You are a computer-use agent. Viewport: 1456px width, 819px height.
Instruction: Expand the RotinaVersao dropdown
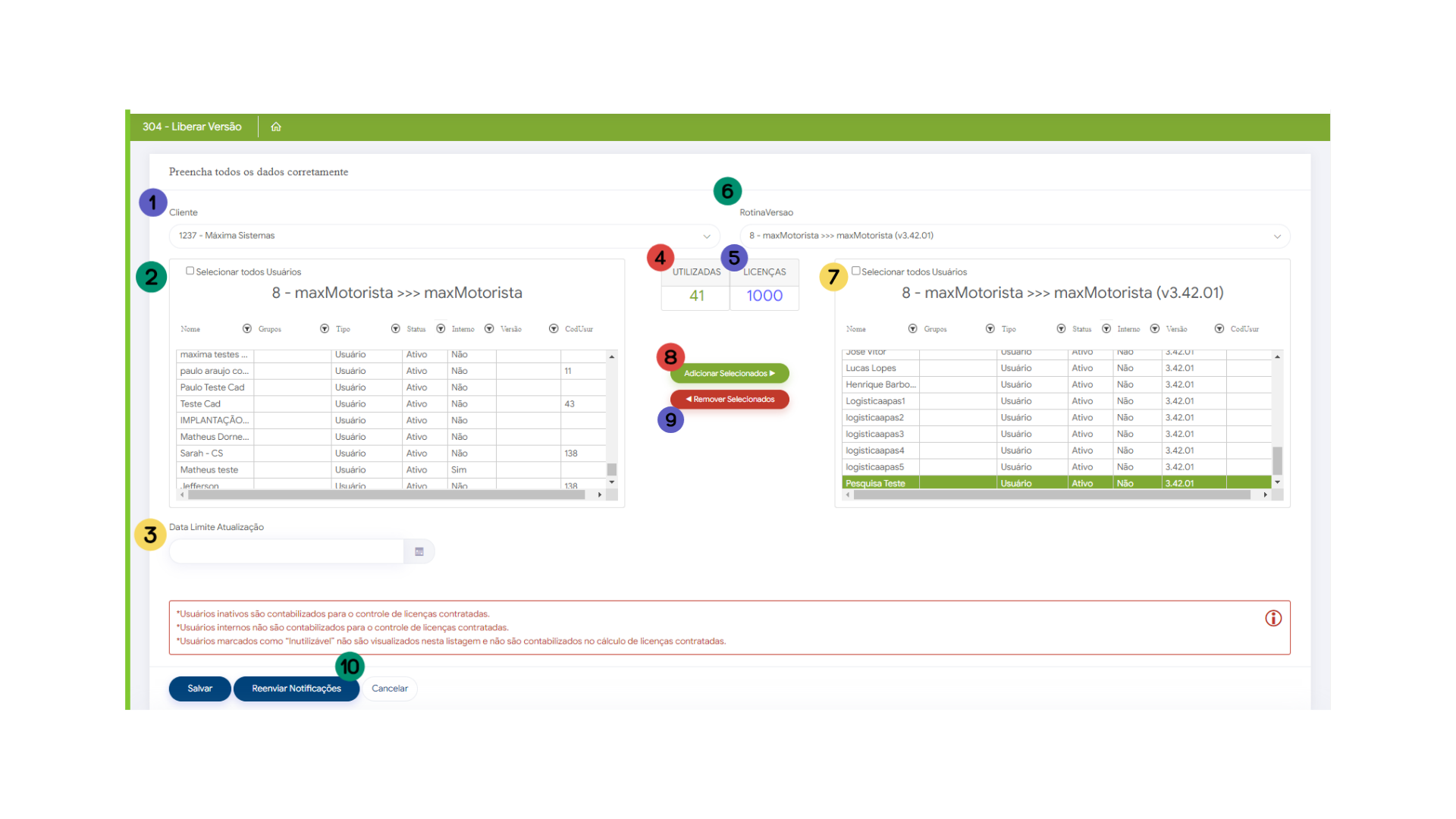tap(1277, 236)
